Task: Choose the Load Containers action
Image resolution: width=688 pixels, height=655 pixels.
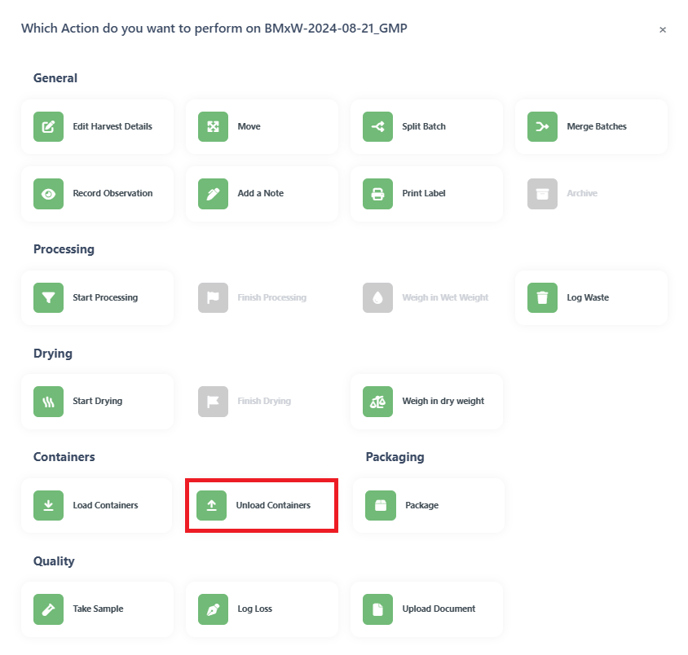Action: (97, 505)
